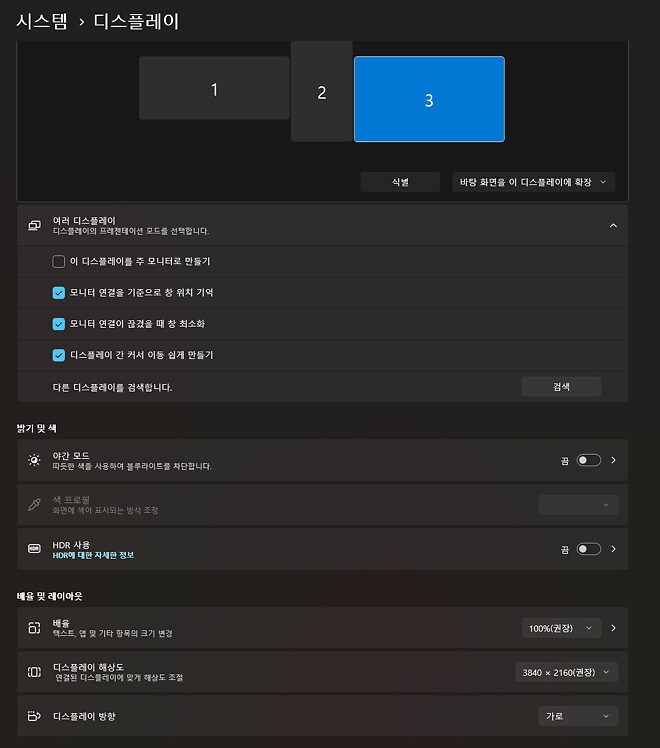This screenshot has width=660, height=748.
Task: Uncheck remember window locations checkbox
Action: pos(58,293)
